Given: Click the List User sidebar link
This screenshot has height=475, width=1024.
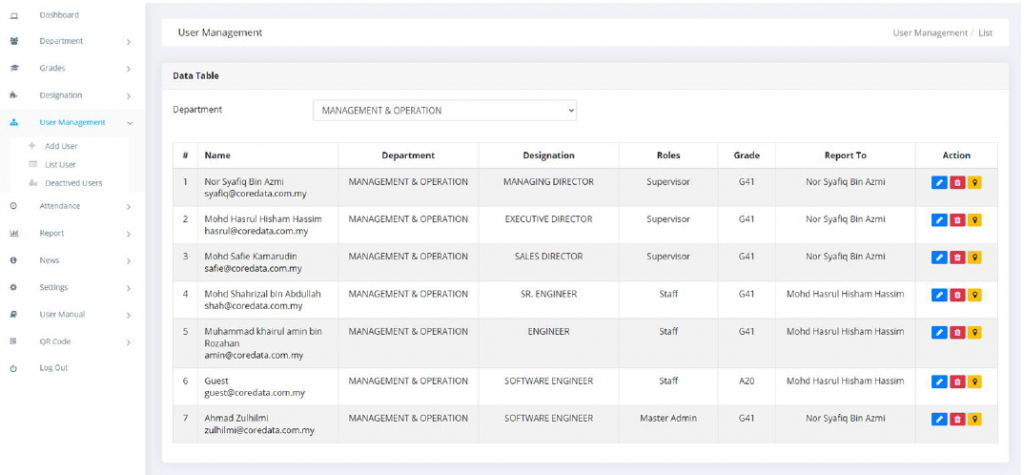Looking at the screenshot, I should 60,164.
